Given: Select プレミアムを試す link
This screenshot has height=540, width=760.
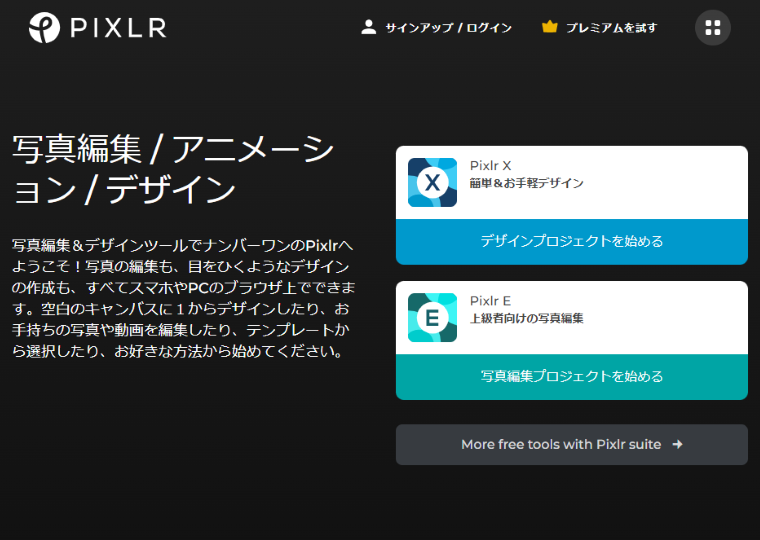Looking at the screenshot, I should 612,28.
